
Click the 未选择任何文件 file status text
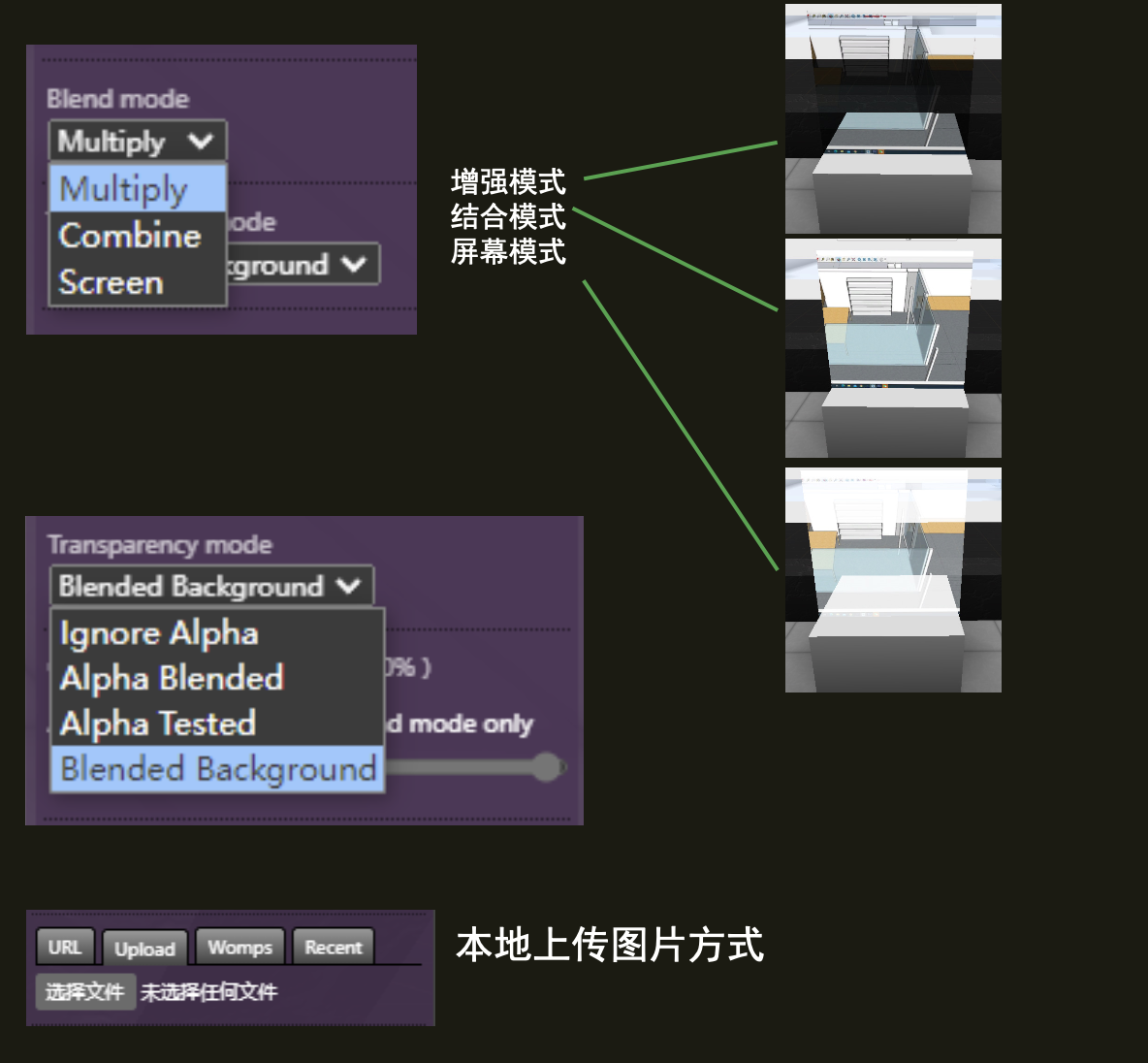coord(208,992)
